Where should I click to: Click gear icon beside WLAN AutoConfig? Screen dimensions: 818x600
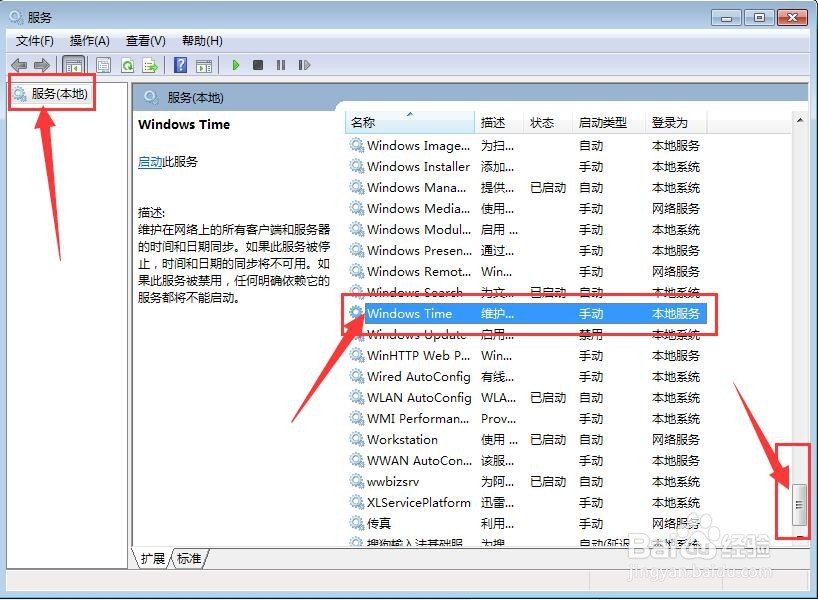tap(357, 398)
